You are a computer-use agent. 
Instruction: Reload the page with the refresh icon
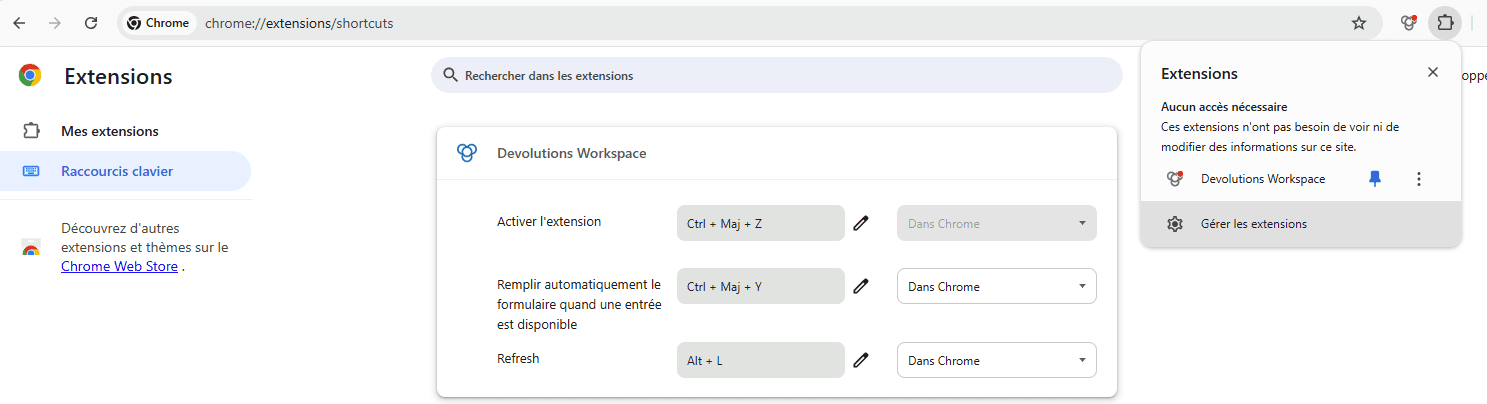(x=91, y=23)
